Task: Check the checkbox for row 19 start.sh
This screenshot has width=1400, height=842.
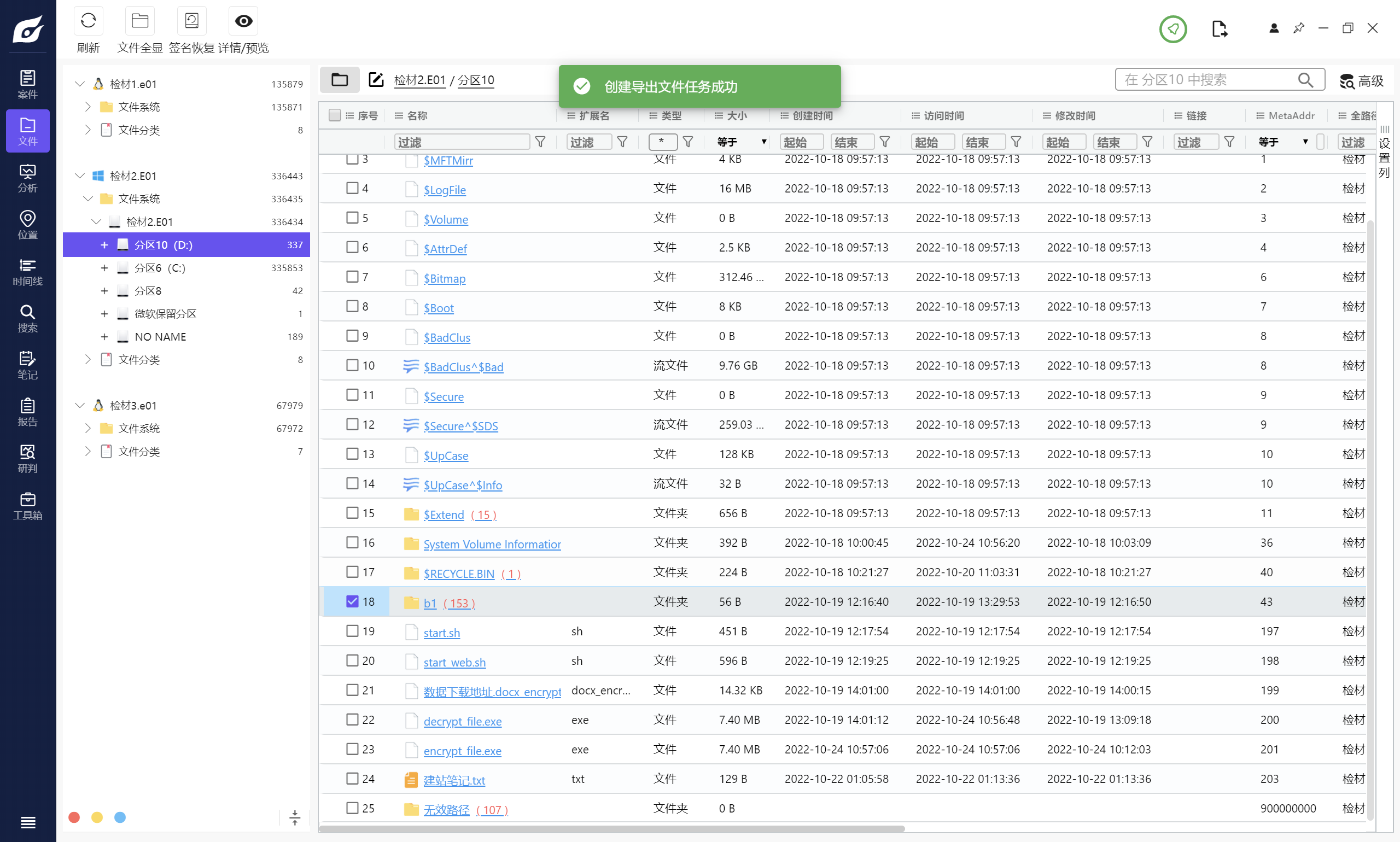Action: coord(352,630)
